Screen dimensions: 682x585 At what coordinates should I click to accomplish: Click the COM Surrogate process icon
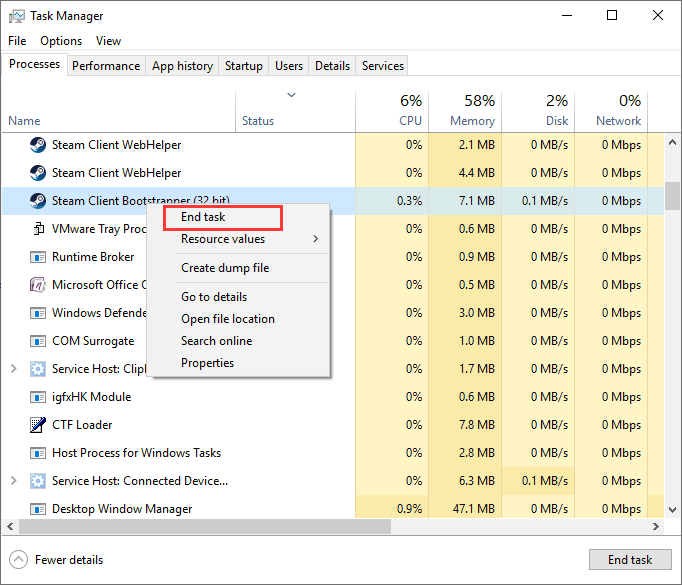(x=38, y=341)
